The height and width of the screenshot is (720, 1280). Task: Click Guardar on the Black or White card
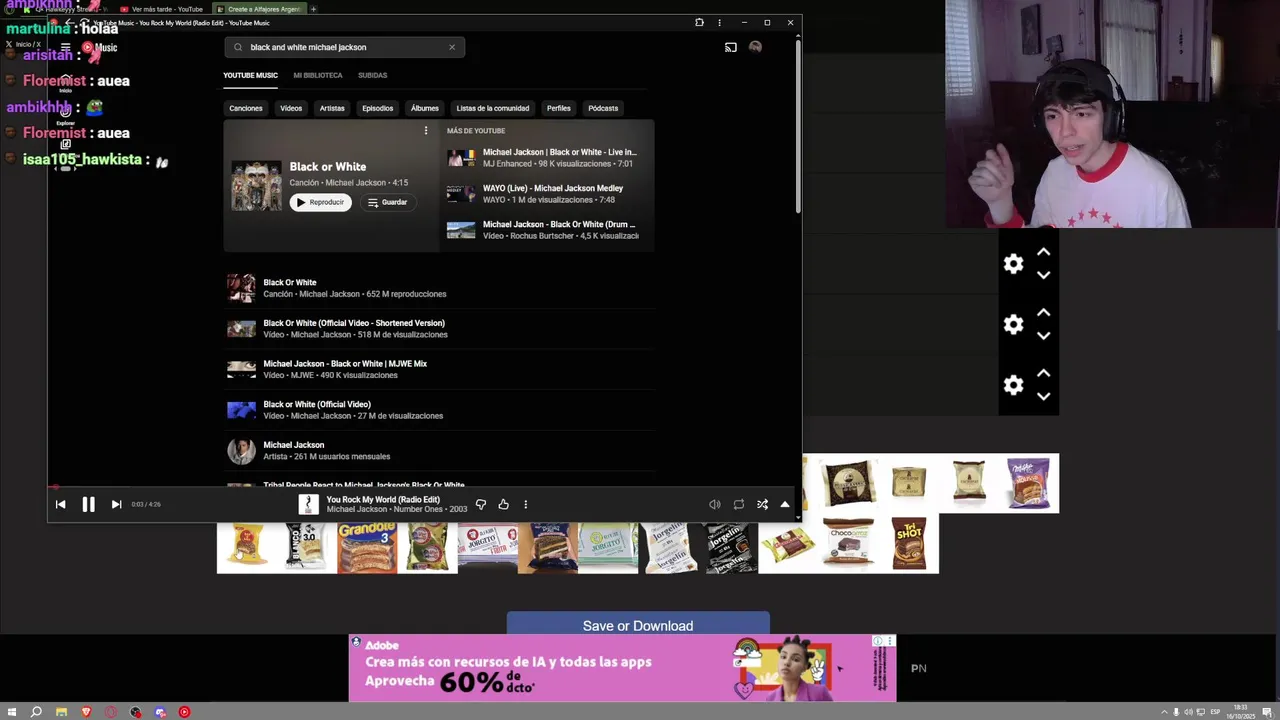pyautogui.click(x=388, y=202)
